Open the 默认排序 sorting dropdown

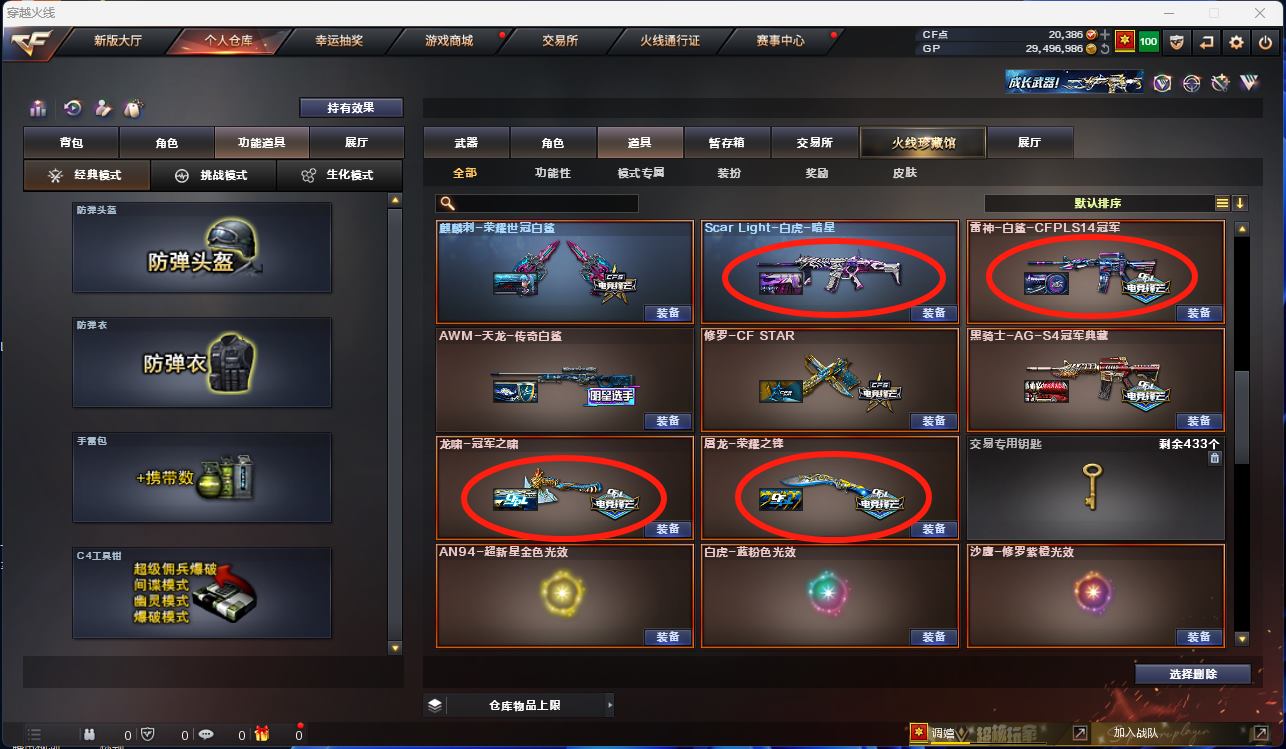(x=1098, y=203)
